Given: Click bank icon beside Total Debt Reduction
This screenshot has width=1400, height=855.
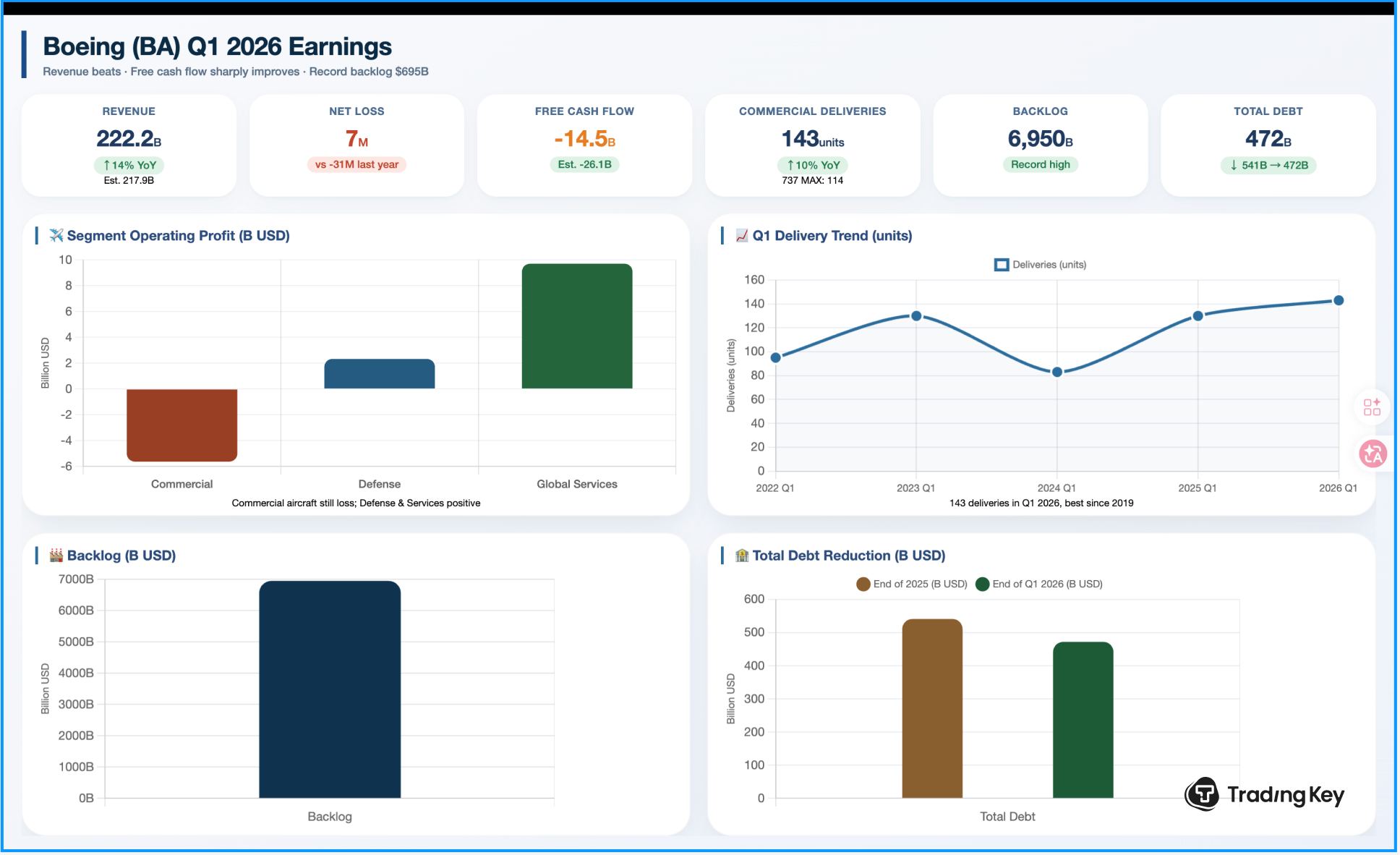Looking at the screenshot, I should click(x=741, y=556).
